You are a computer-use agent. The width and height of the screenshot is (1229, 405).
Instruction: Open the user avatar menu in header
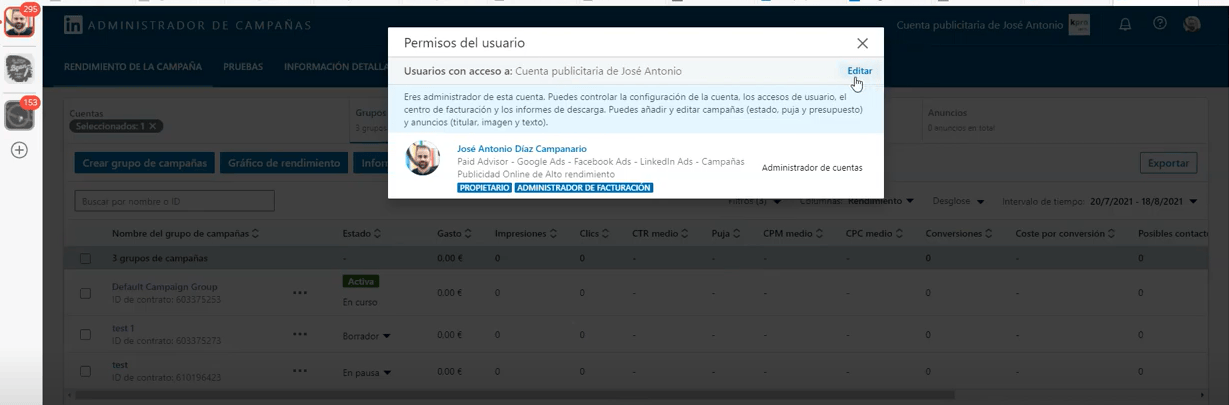pos(1191,24)
